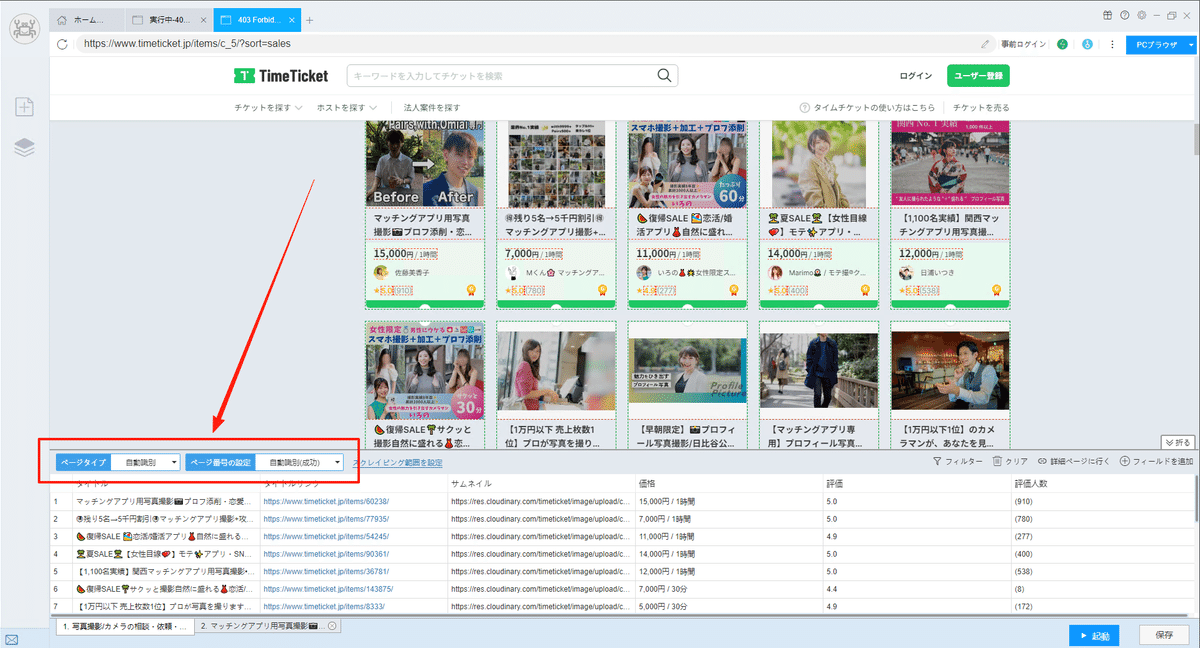Select bottom tab 写真撮影/カメラの相談・依頼
This screenshot has width=1200, height=648.
[x=124, y=626]
